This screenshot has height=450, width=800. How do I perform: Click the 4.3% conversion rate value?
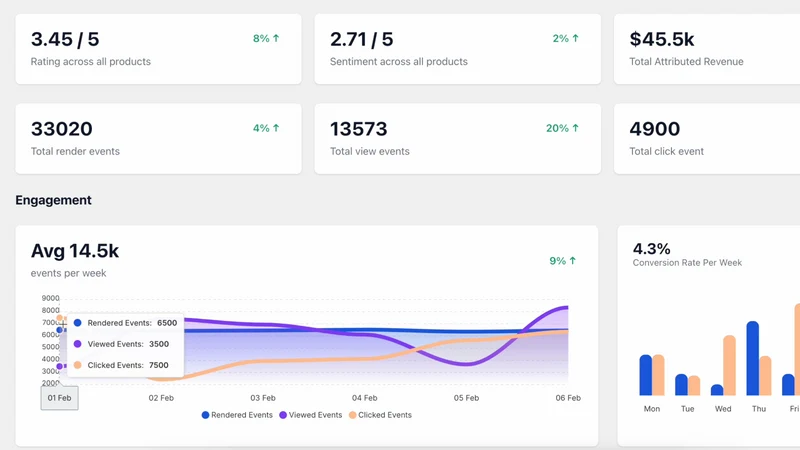coord(652,249)
